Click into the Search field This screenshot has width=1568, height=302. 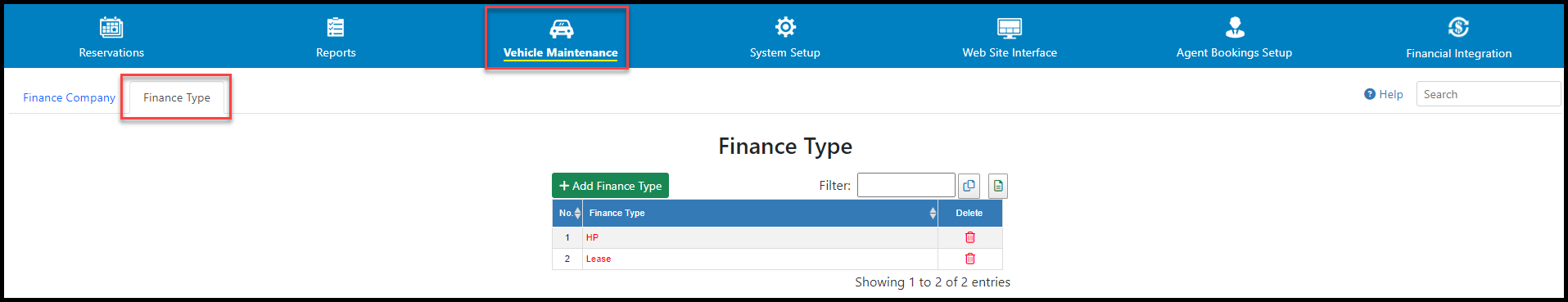coord(1489,94)
